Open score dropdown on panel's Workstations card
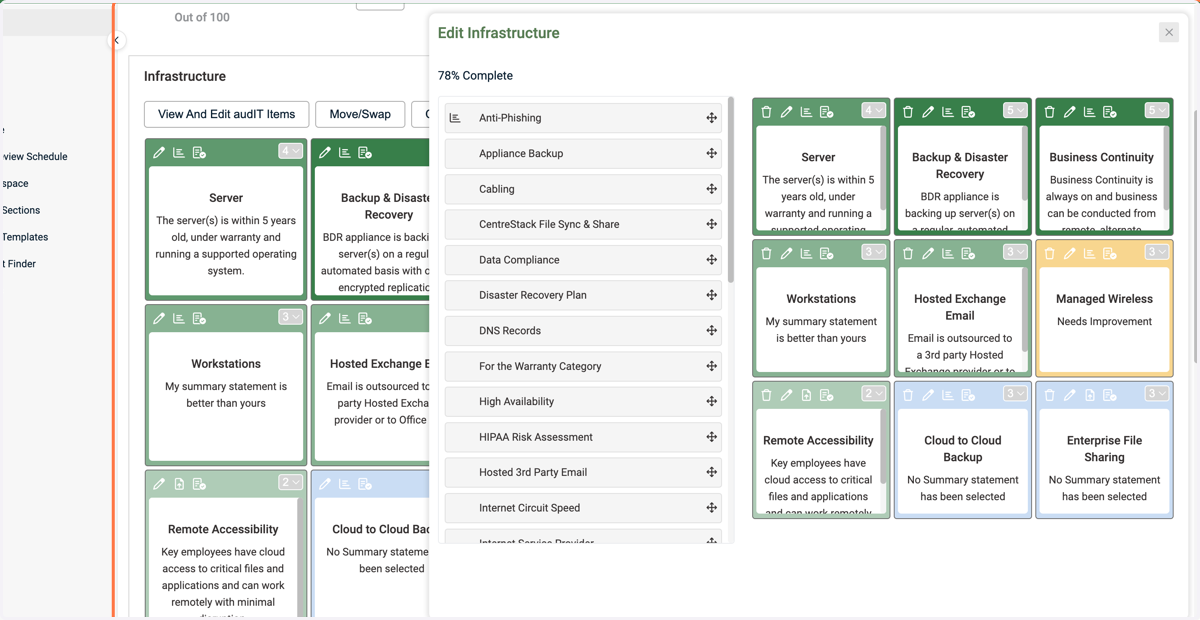This screenshot has width=1200, height=620. (874, 253)
